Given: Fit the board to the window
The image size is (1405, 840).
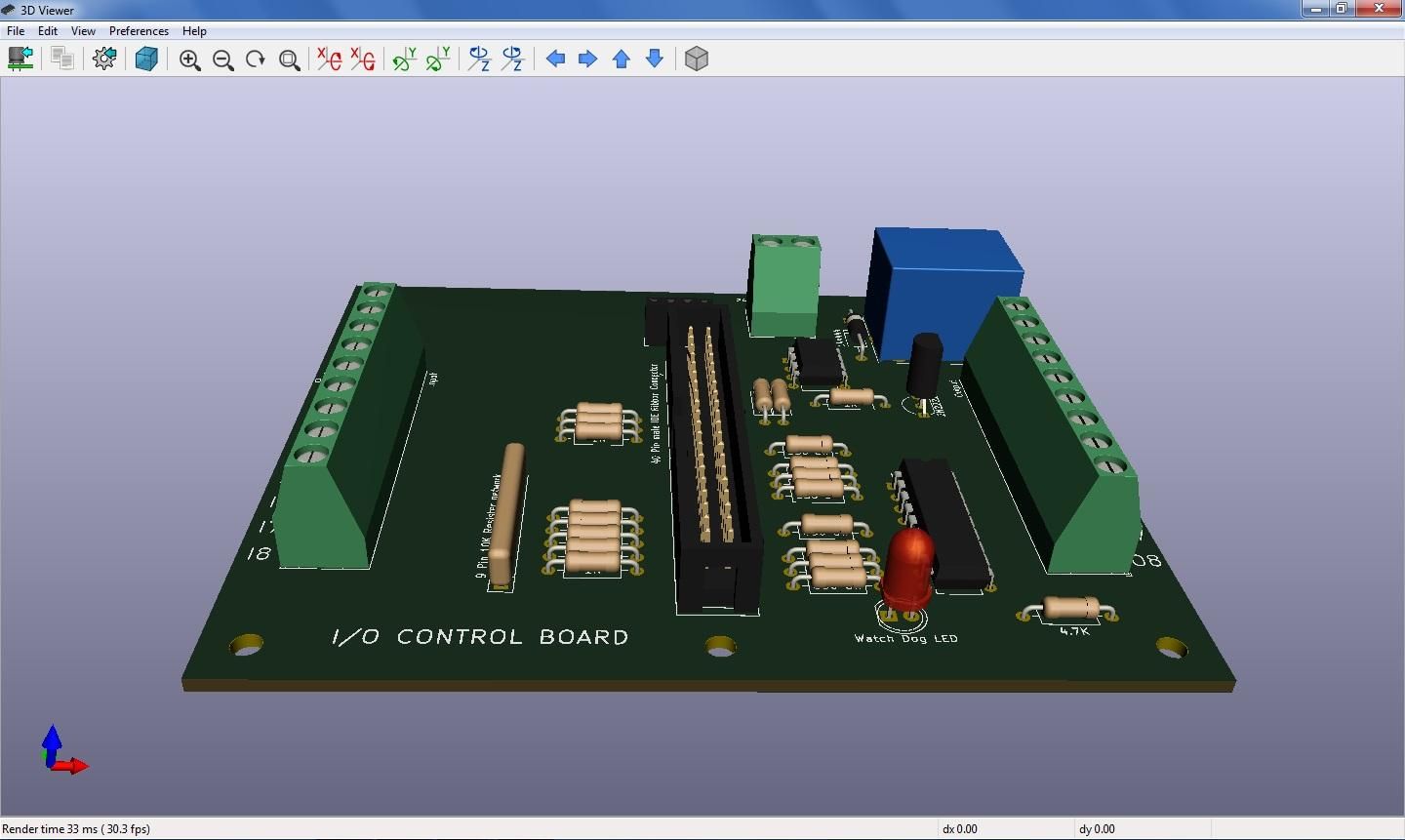Looking at the screenshot, I should click(289, 60).
